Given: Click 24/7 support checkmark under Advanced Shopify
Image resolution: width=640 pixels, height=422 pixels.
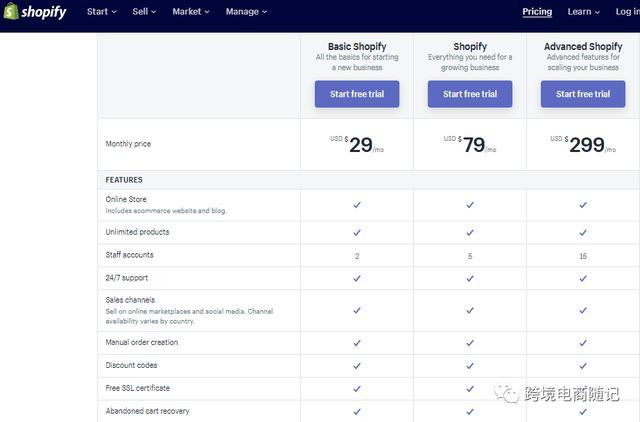Looking at the screenshot, I should pyautogui.click(x=583, y=278).
